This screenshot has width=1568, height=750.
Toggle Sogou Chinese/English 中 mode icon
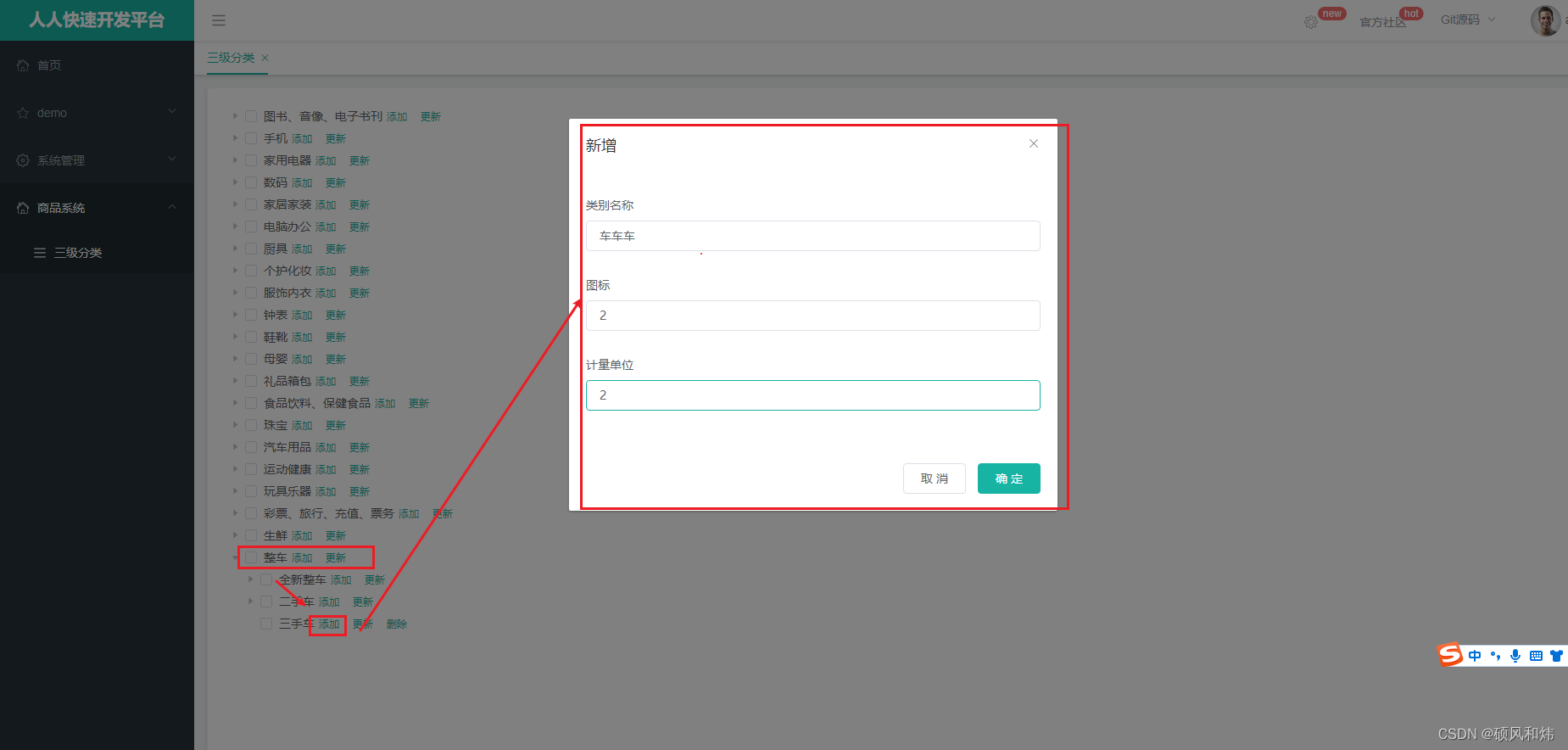click(x=1475, y=656)
